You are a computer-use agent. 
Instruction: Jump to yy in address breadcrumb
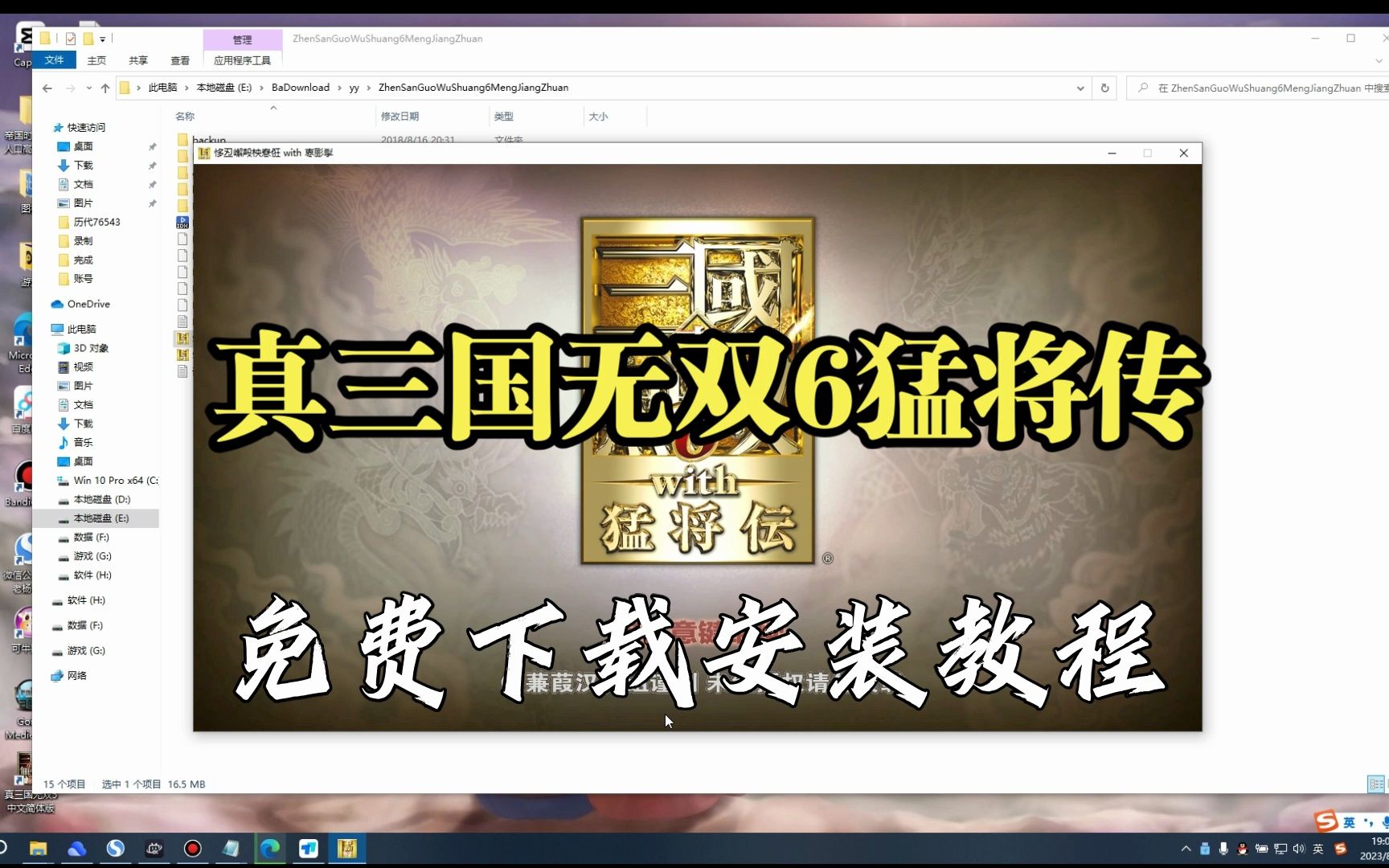point(354,88)
